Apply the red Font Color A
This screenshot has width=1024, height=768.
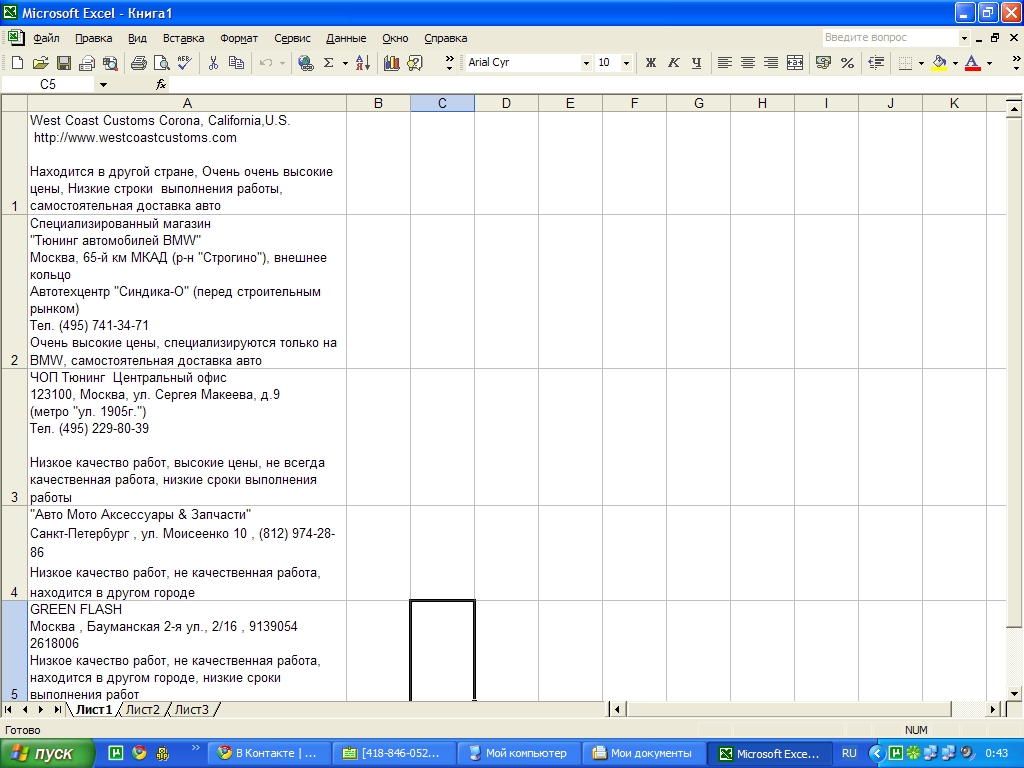tap(972, 63)
